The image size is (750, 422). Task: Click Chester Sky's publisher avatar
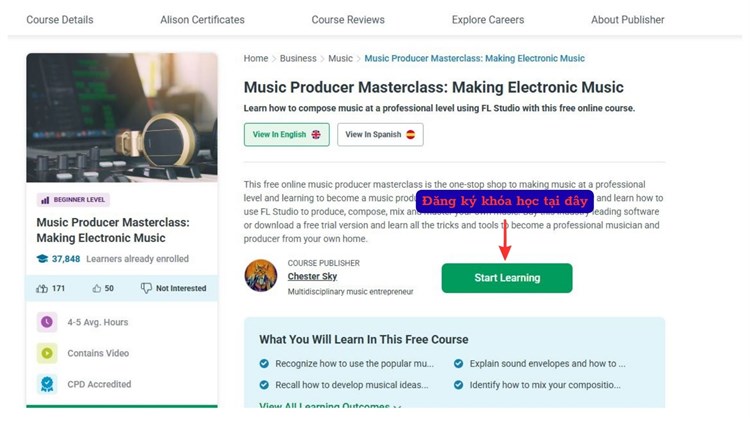[x=261, y=276]
